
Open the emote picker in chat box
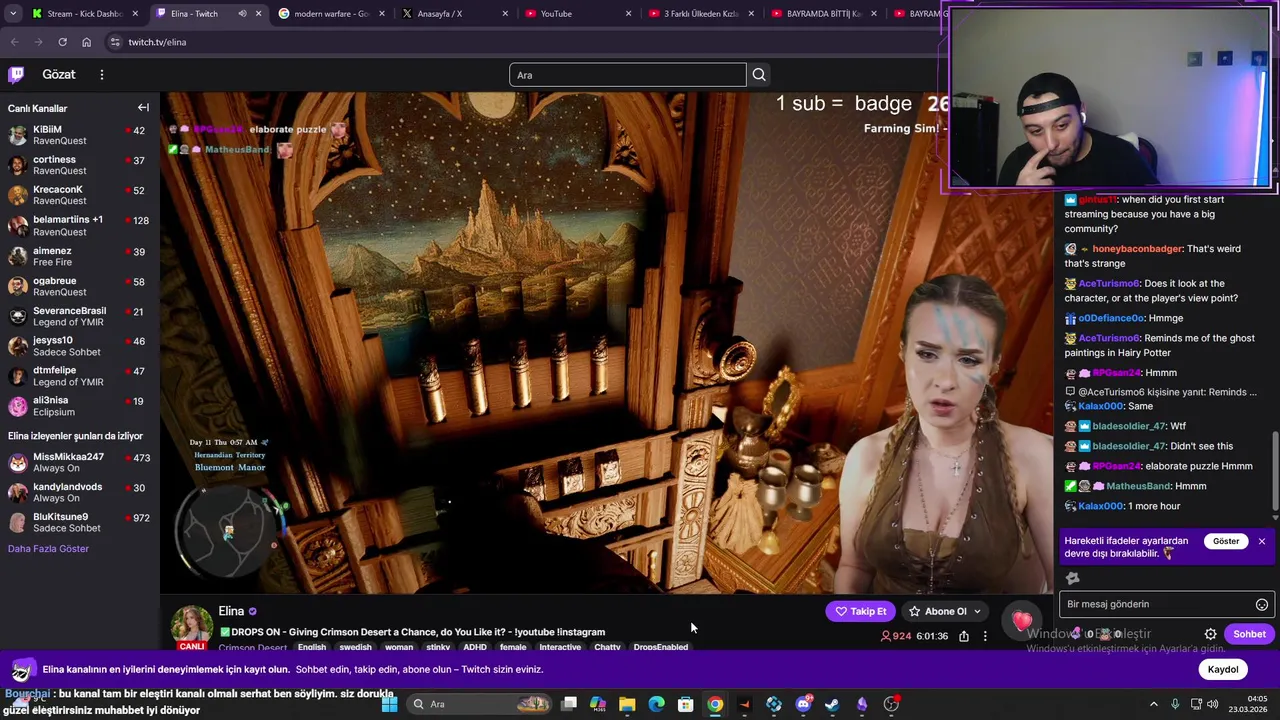tap(1262, 604)
